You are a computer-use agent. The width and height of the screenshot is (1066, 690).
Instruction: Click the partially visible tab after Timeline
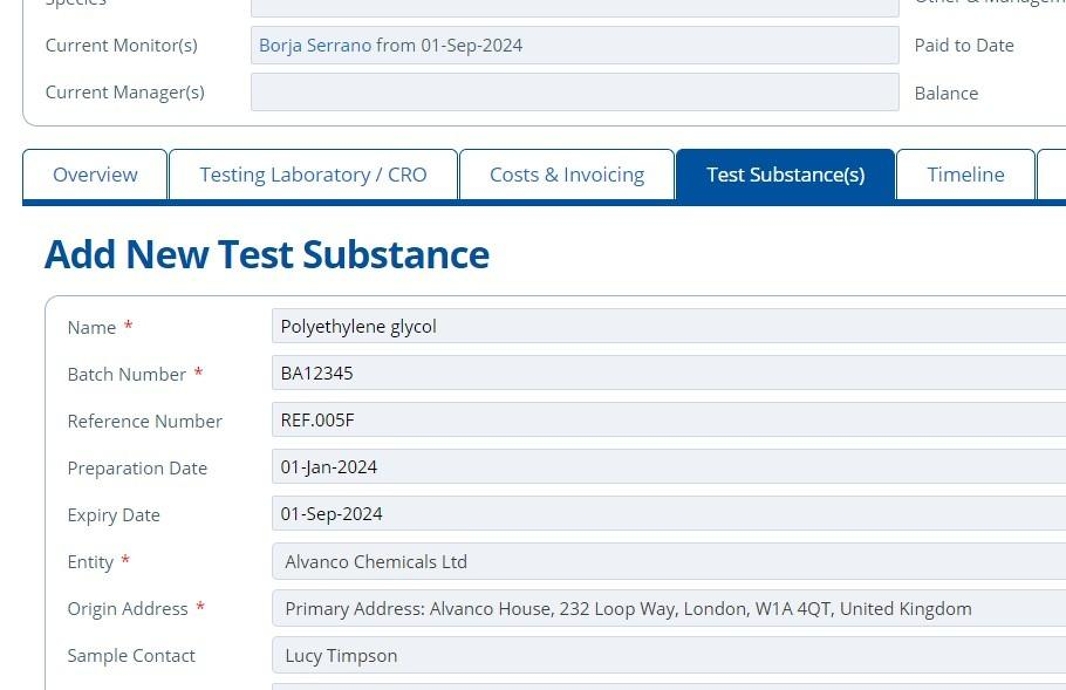point(1052,174)
